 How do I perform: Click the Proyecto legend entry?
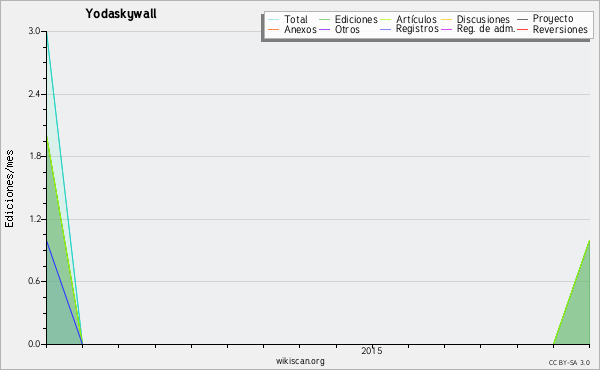coord(545,19)
